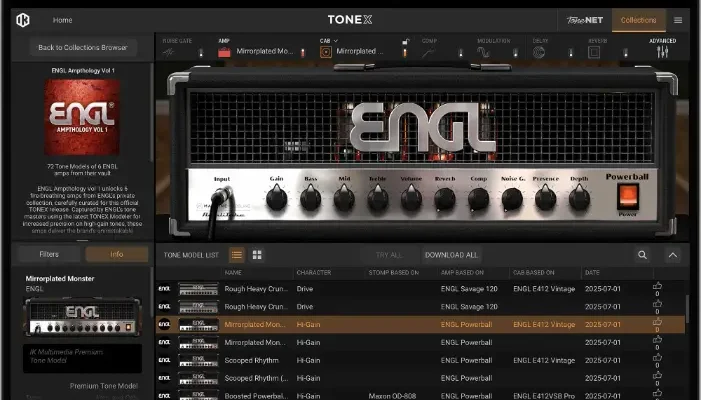701x400 pixels.
Task: Switch to the Filters tab
Action: pyautogui.click(x=48, y=255)
